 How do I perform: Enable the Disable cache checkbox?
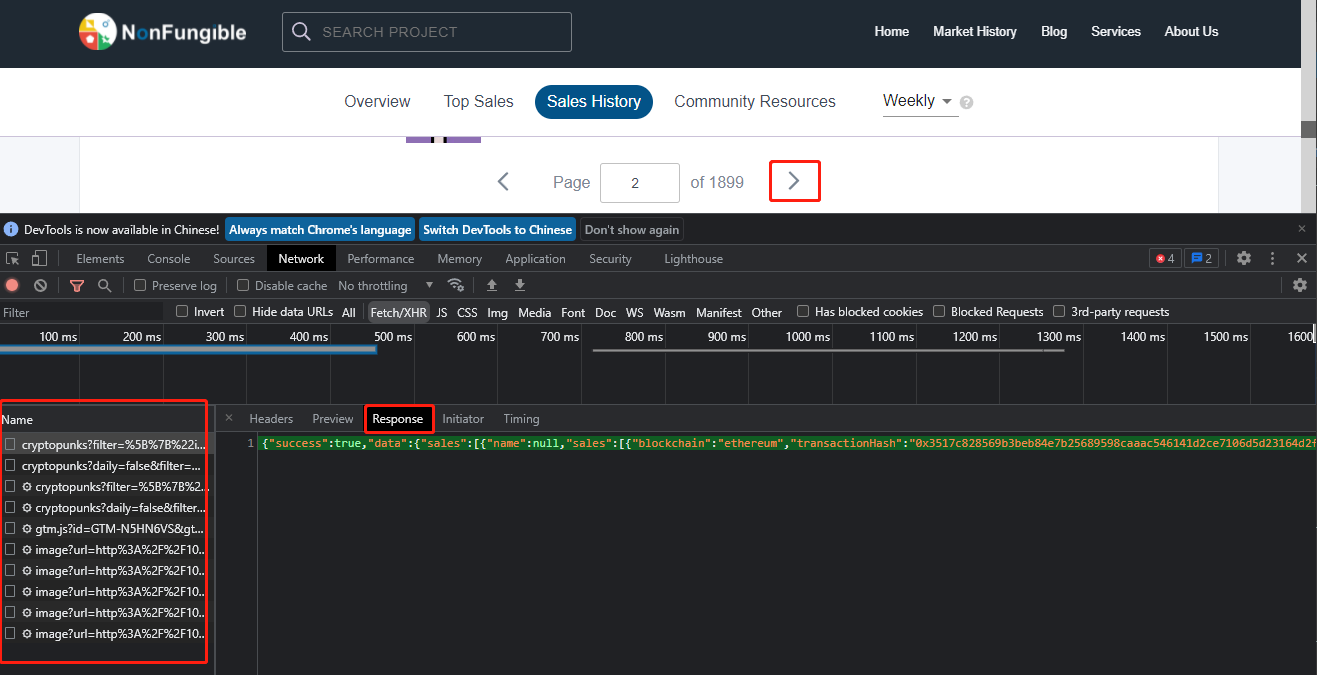(x=243, y=285)
